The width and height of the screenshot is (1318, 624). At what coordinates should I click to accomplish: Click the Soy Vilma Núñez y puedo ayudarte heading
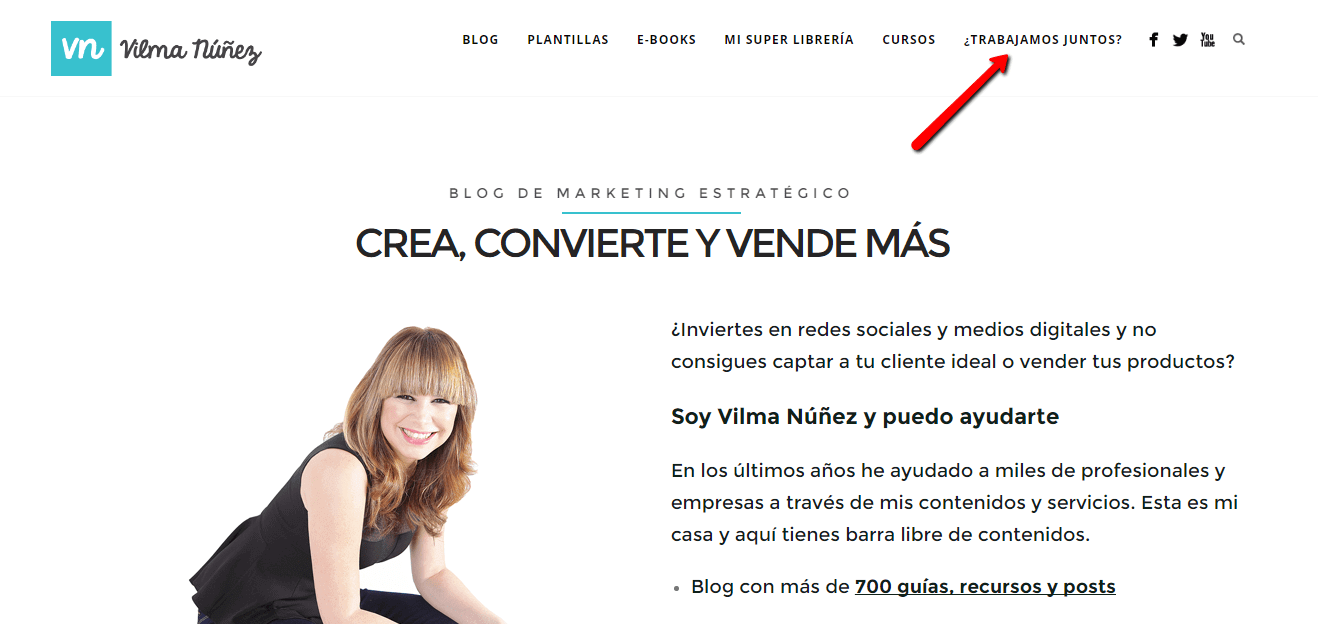[x=865, y=416]
